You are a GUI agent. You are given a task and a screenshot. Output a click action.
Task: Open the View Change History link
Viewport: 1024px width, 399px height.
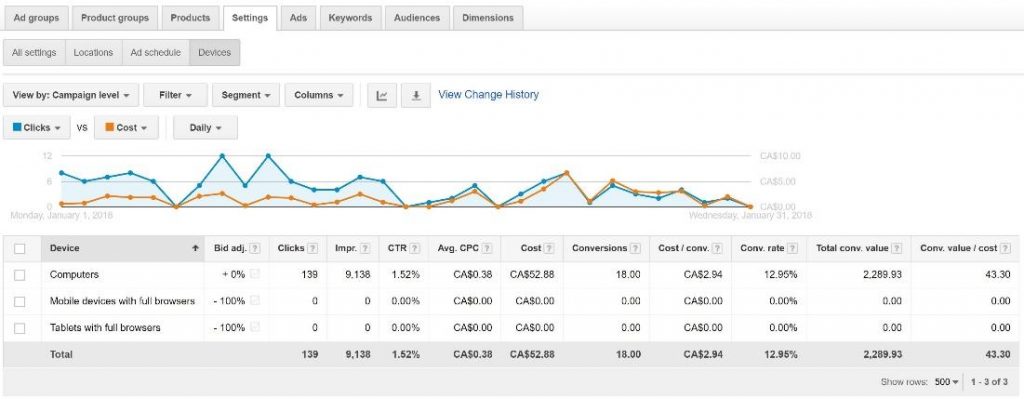pos(488,95)
